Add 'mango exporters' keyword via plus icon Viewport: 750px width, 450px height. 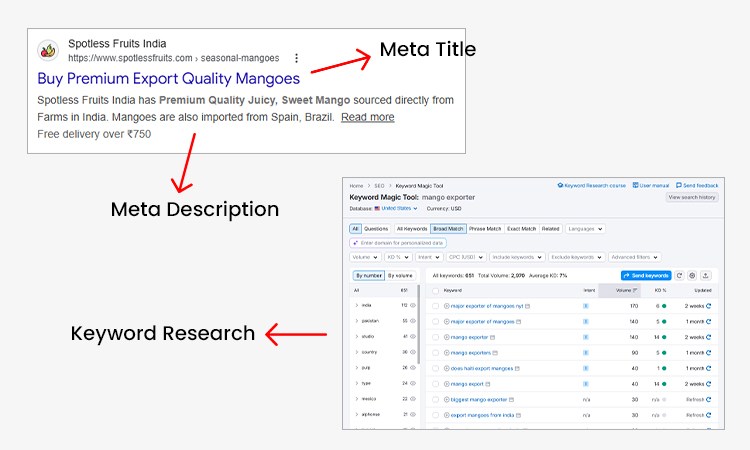(x=446, y=353)
